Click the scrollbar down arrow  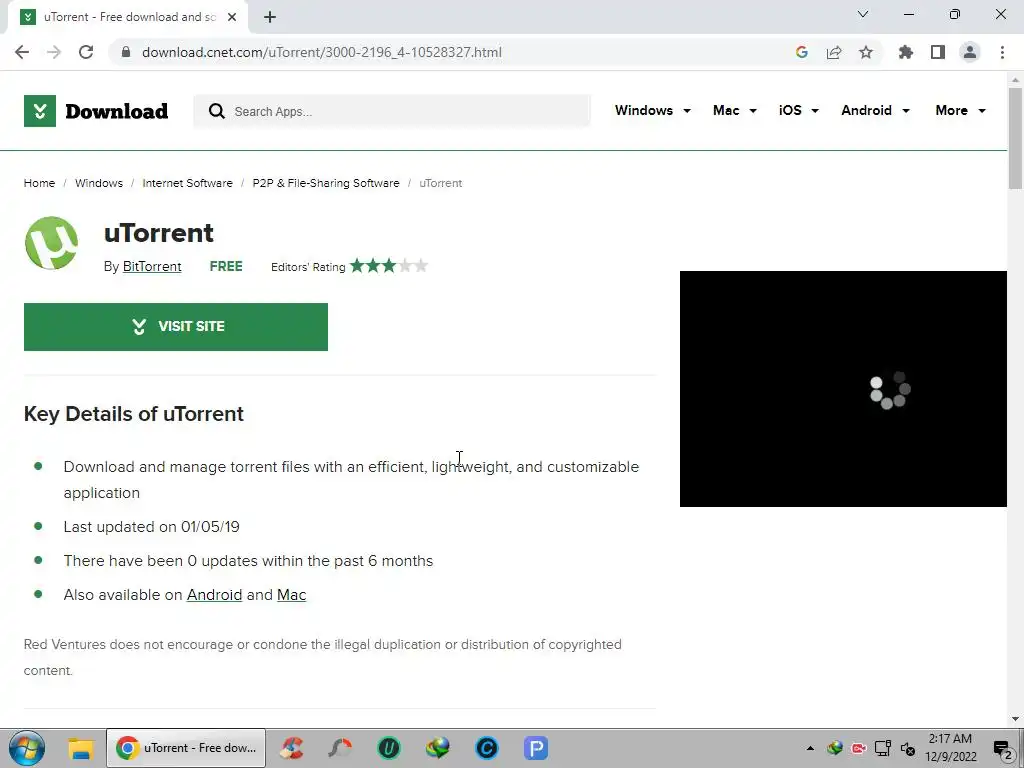pyautogui.click(x=1015, y=719)
